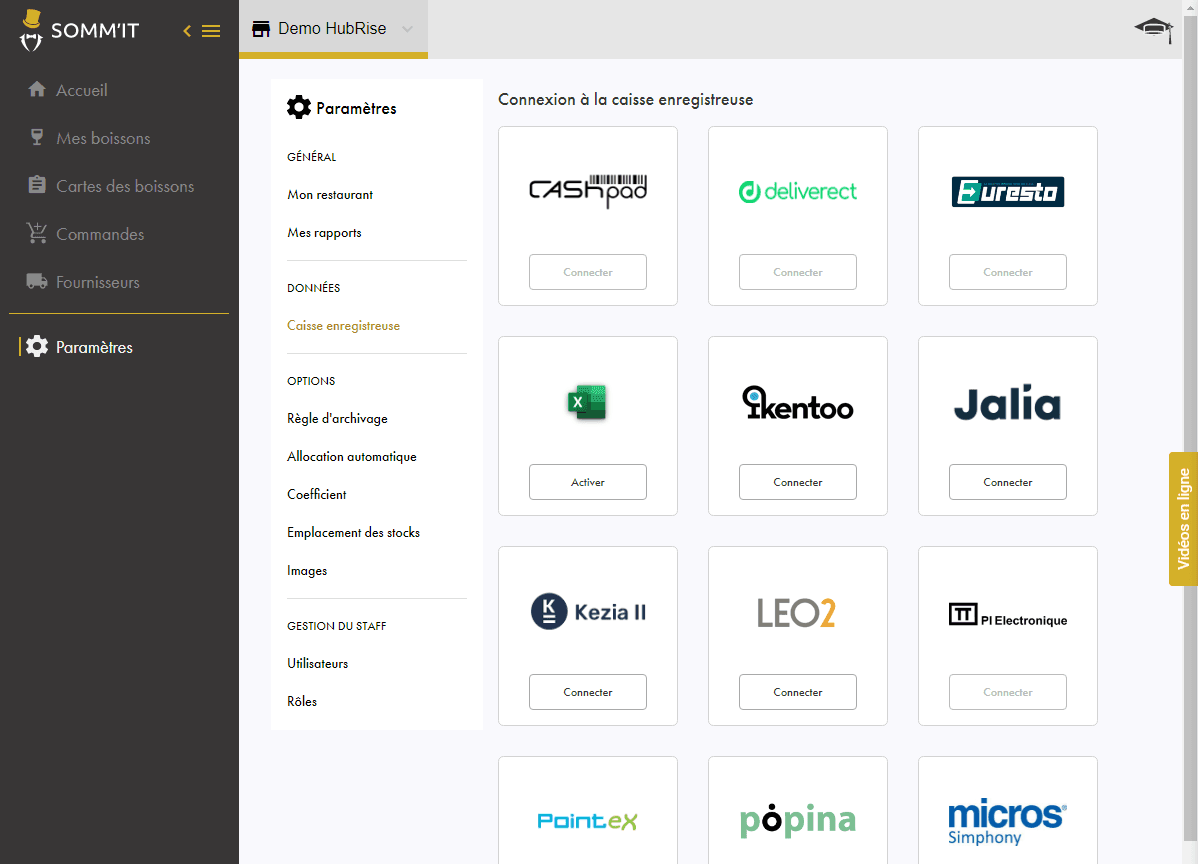Viewport: 1198px width, 864px height.
Task: Open Mes boissons section
Action: (x=103, y=138)
